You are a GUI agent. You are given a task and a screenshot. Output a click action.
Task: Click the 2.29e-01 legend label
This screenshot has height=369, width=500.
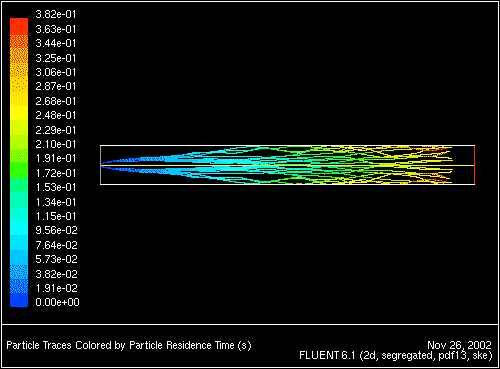56,130
